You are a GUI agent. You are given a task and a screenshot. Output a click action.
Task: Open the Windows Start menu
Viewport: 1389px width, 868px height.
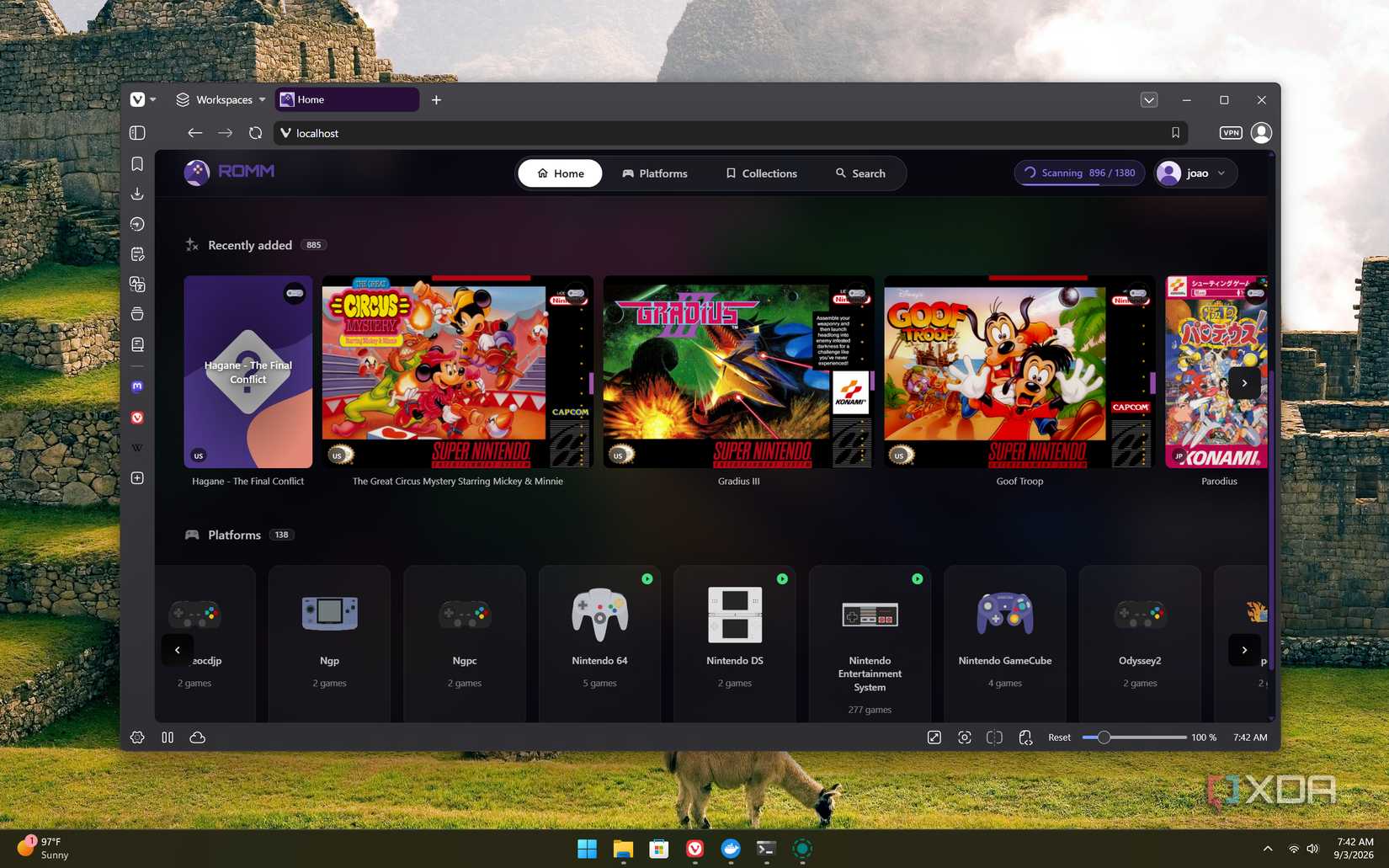587,849
